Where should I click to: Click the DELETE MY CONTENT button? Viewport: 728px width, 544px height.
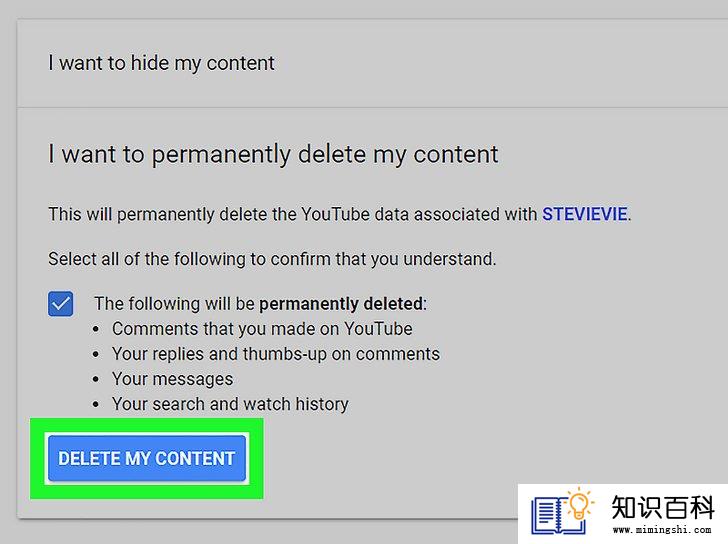tap(147, 459)
